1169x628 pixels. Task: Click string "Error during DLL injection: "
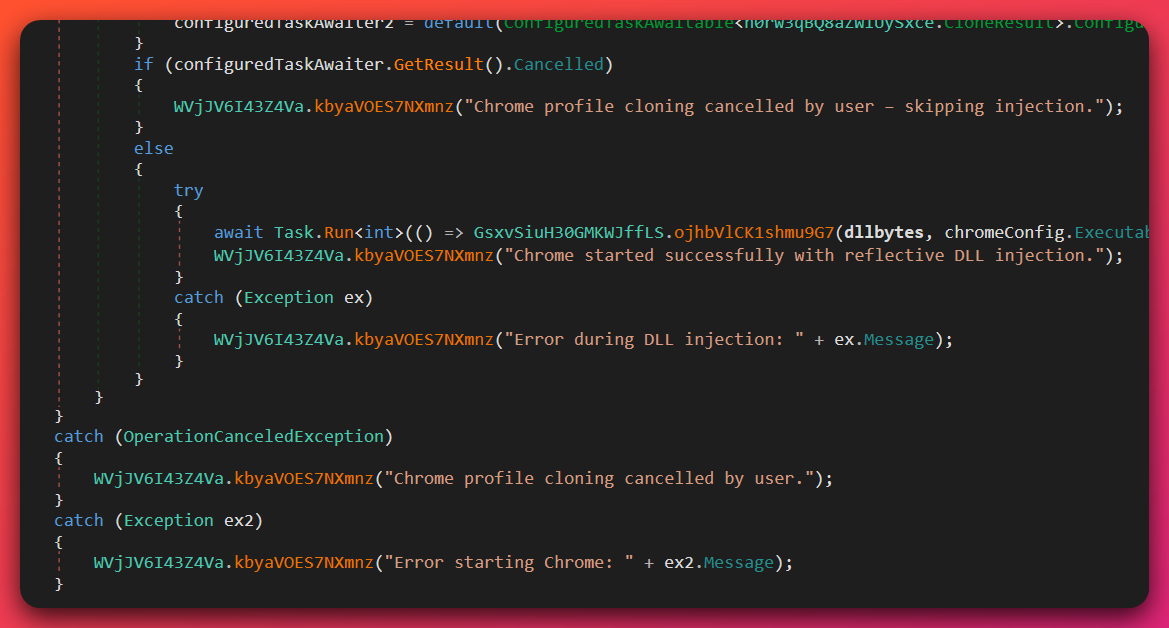tap(654, 339)
